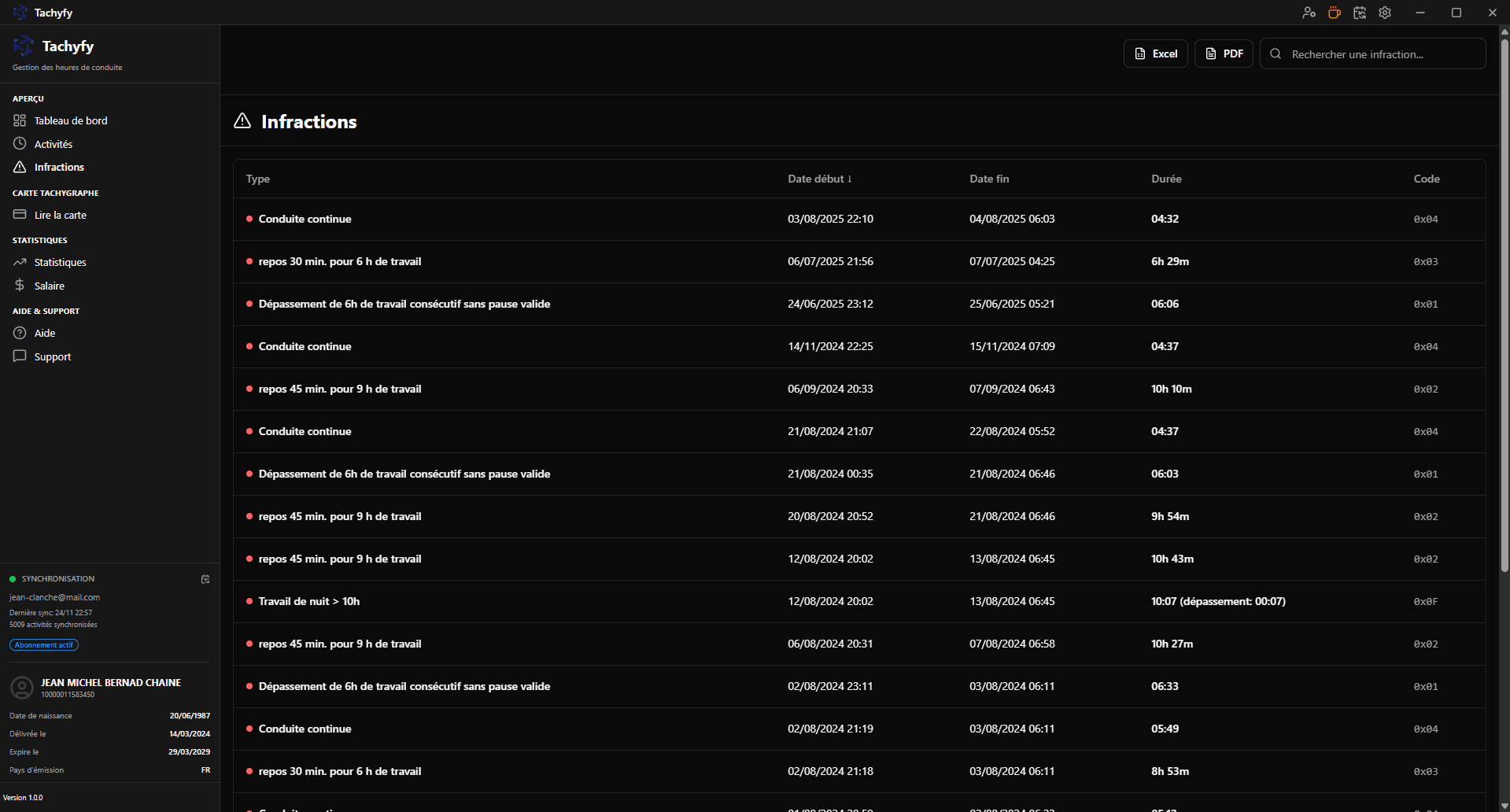Screen dimensions: 1510x812
Task: Open Statistiques using the chart icon
Action: [x=20, y=262]
